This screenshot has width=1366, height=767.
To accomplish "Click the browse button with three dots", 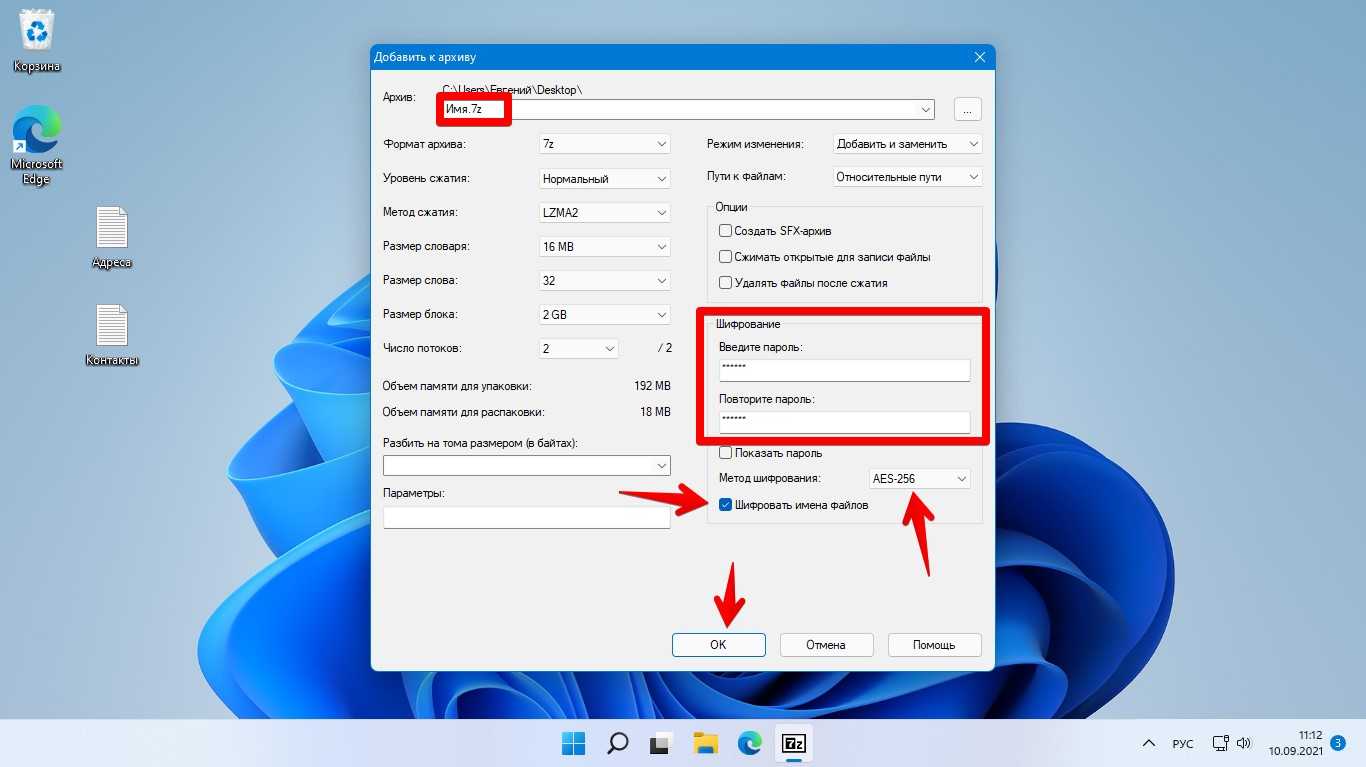I will (968, 109).
